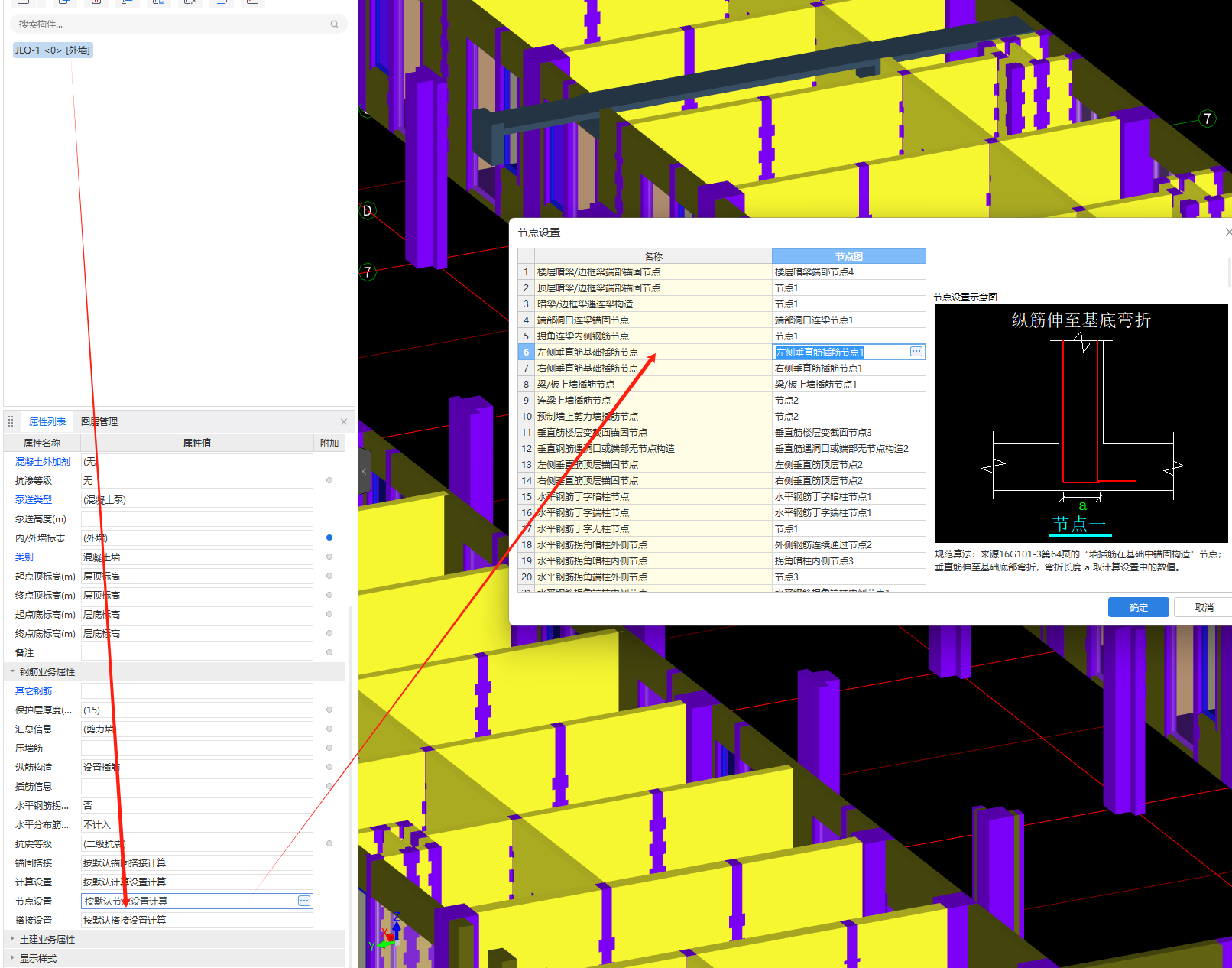Select row 楼层暗梁/边框梁端部锚固节点

653,271
